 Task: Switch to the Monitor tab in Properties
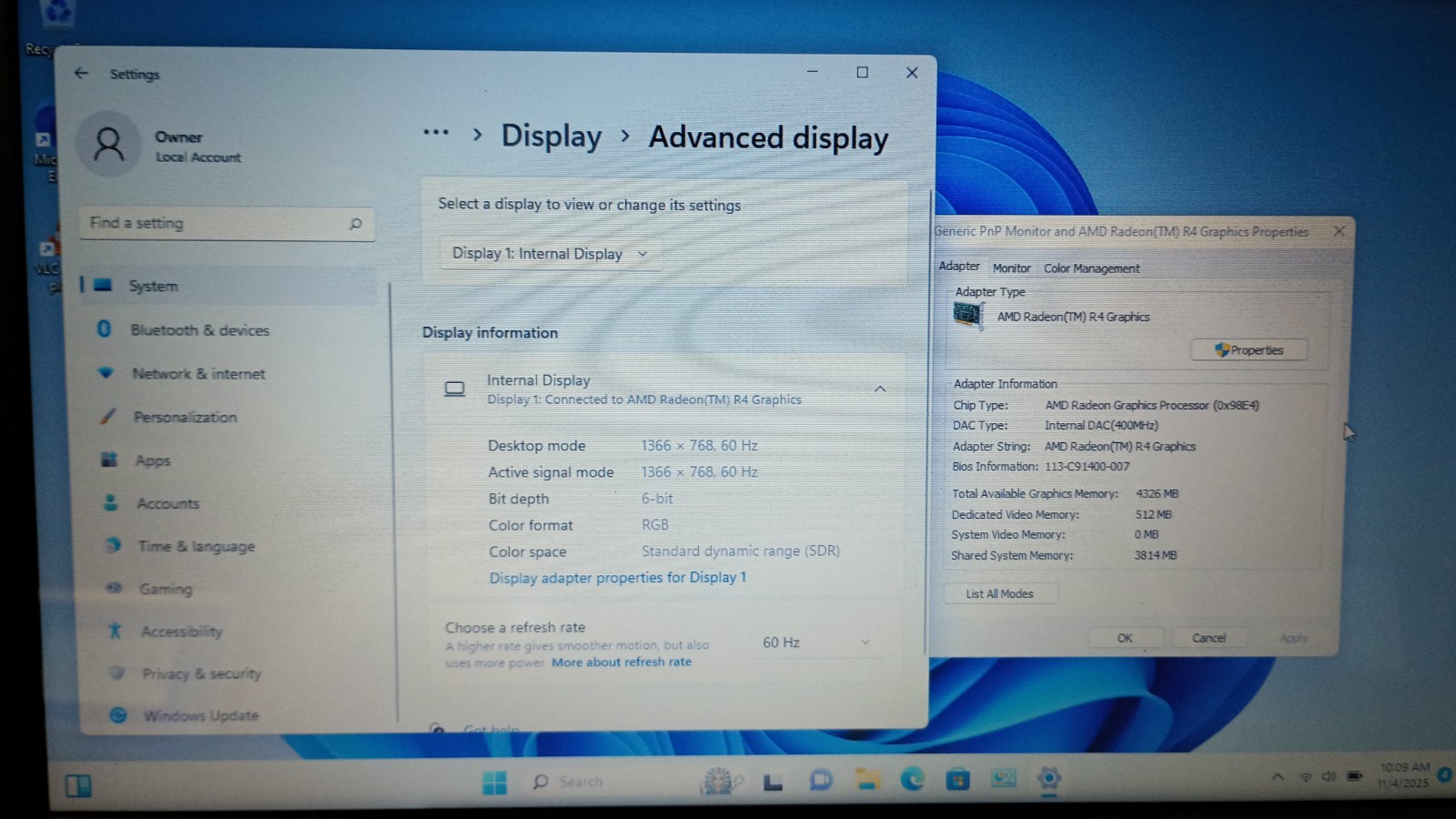point(1011,268)
